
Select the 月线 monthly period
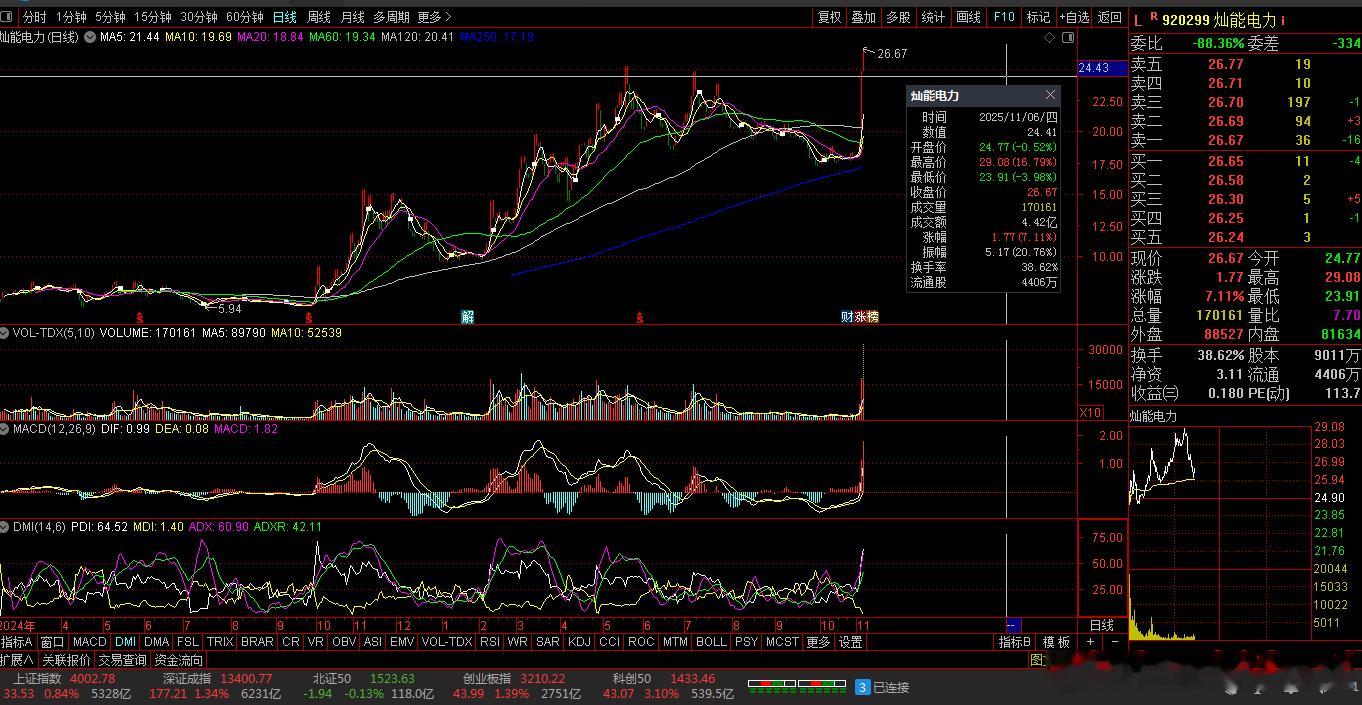352,17
